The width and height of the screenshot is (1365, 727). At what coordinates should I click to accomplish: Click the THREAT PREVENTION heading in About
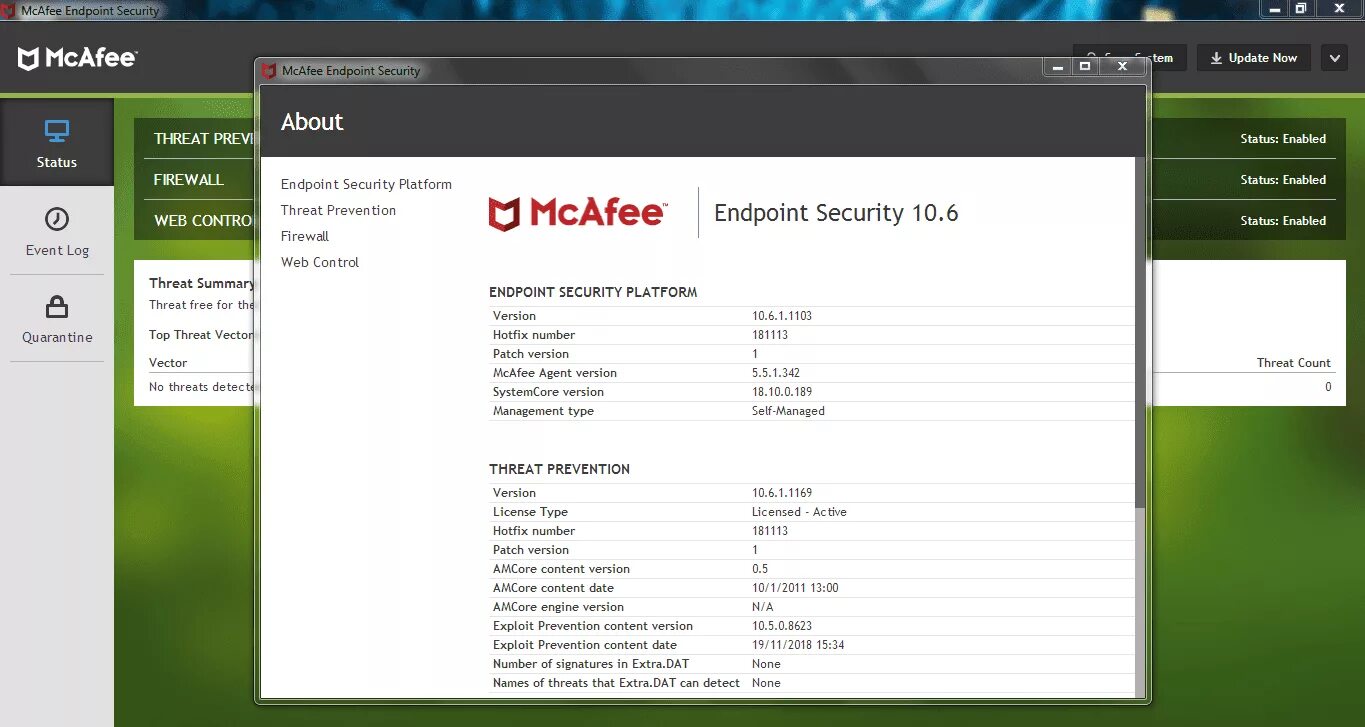[x=559, y=469]
